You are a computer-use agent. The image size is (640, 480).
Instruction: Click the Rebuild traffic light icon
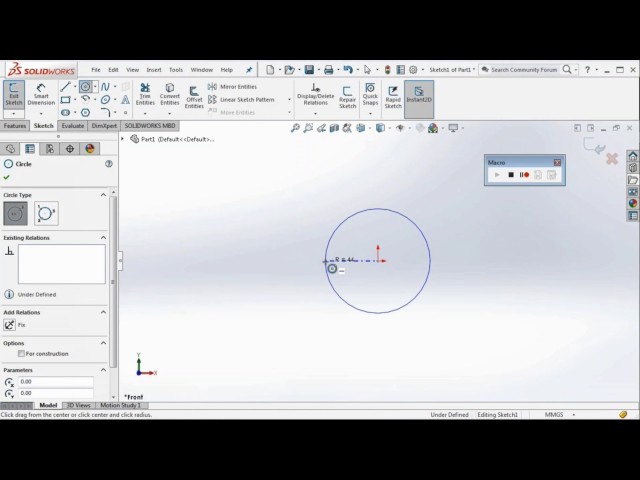(x=387, y=70)
